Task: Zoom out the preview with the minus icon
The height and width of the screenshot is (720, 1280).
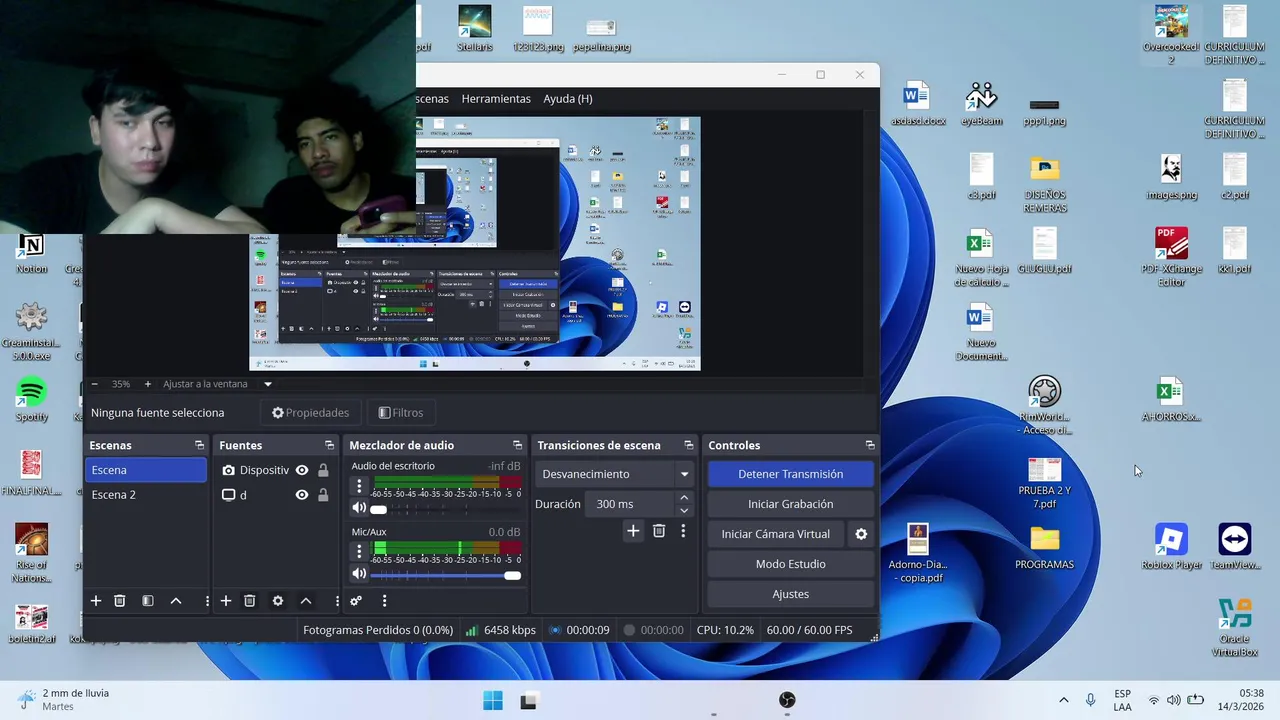Action: point(95,384)
